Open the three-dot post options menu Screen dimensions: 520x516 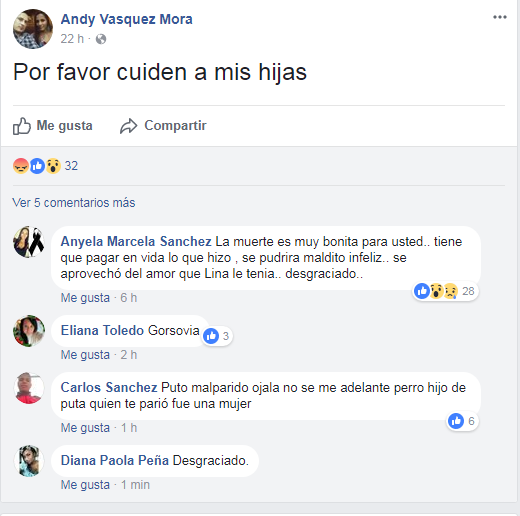pyautogui.click(x=500, y=17)
